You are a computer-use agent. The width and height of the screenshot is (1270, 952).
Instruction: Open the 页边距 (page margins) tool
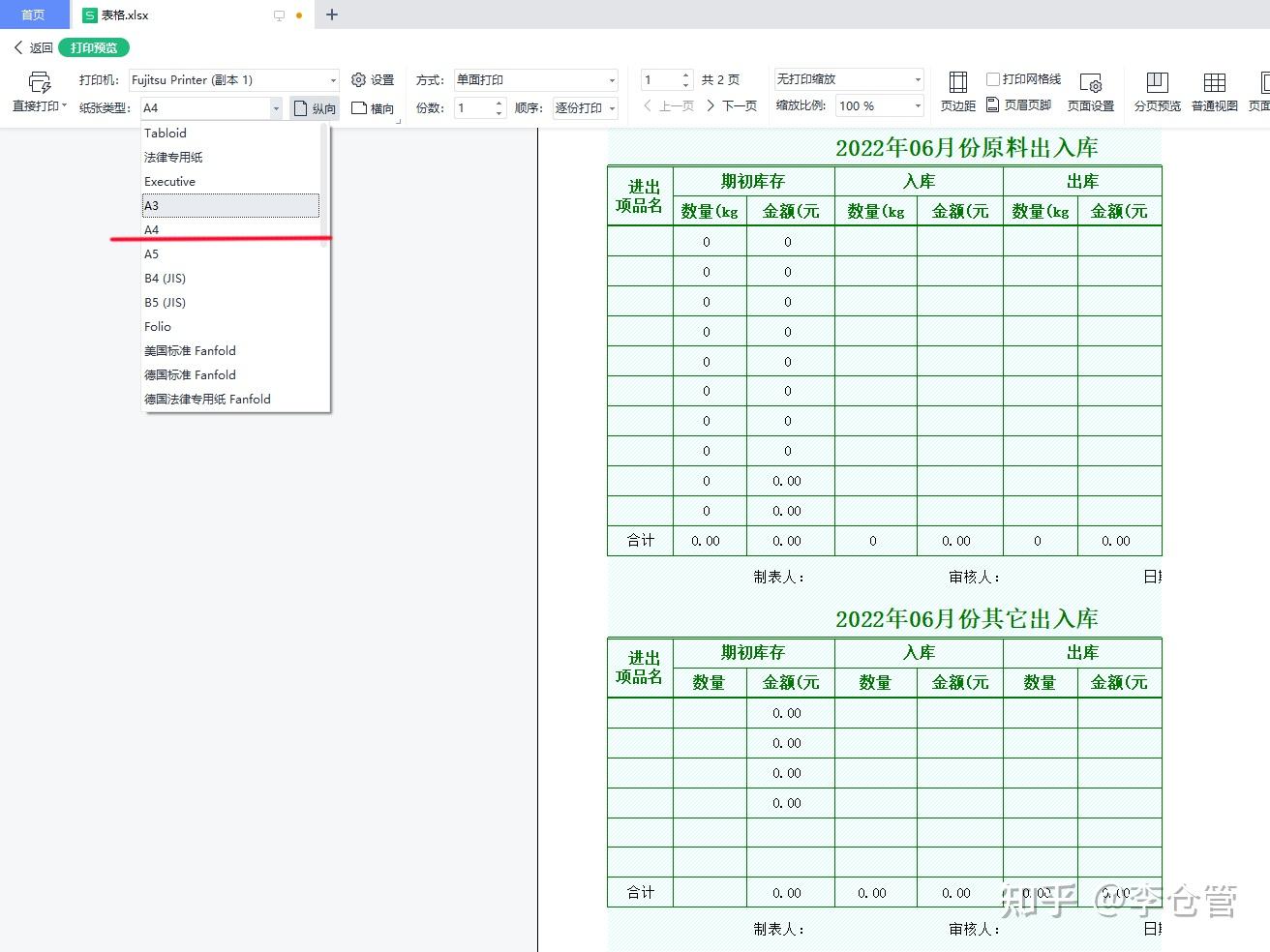[956, 91]
